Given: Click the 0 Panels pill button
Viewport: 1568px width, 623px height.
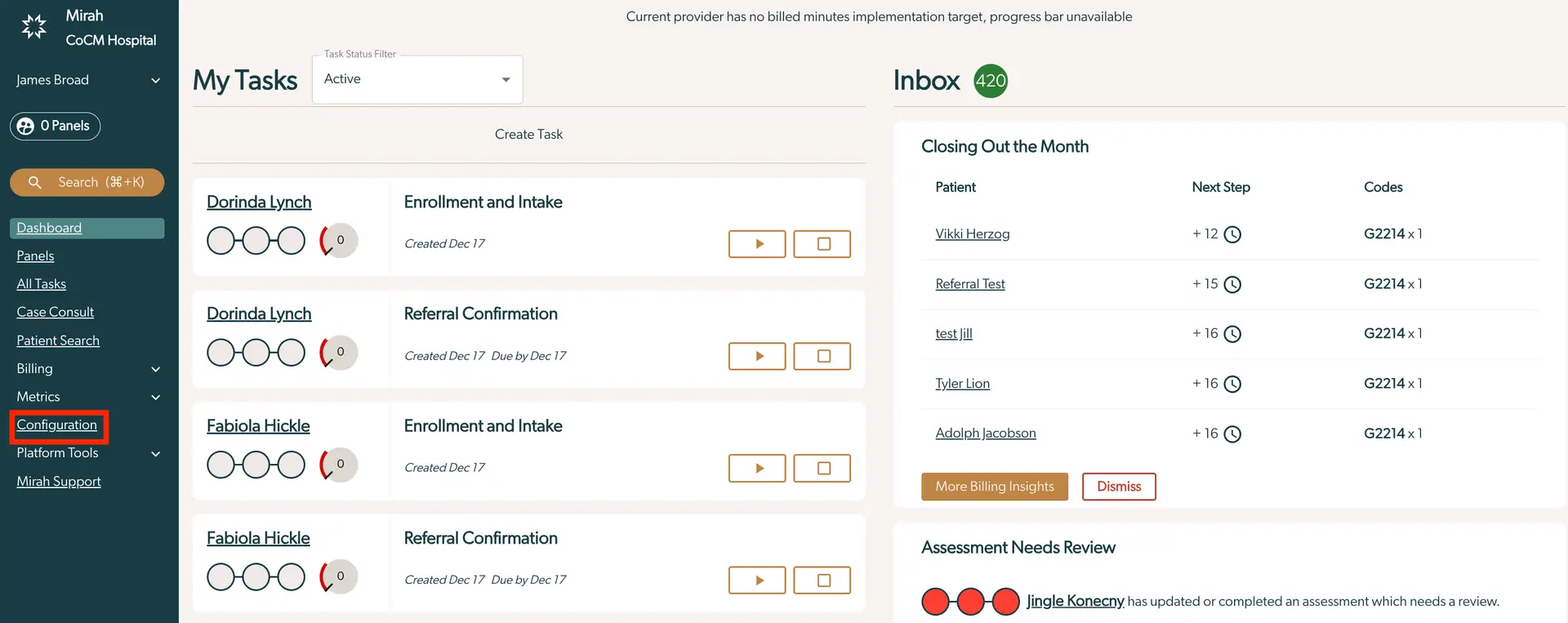Looking at the screenshot, I should [56, 126].
